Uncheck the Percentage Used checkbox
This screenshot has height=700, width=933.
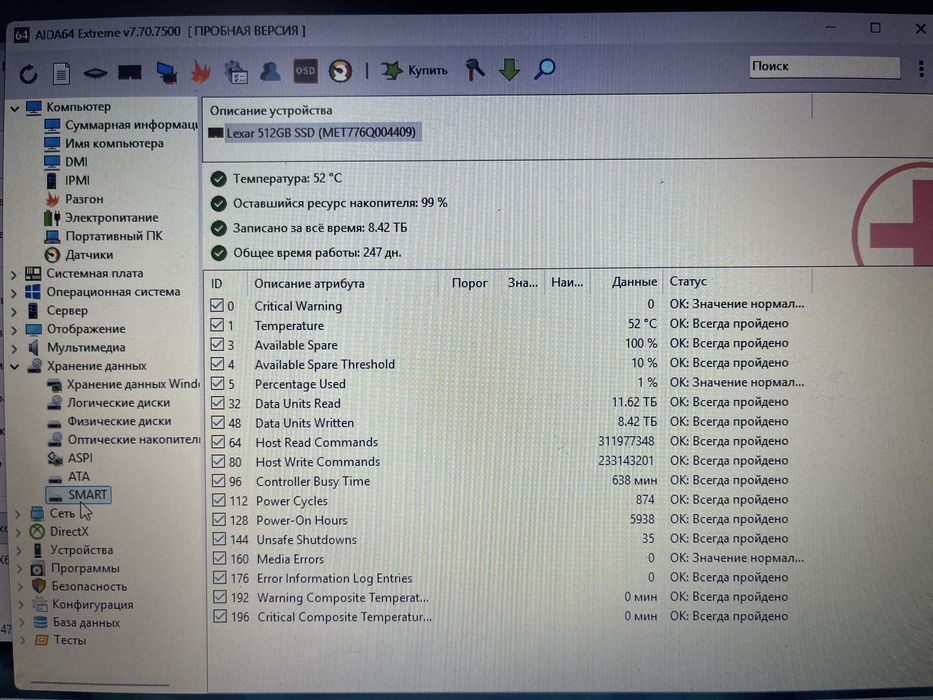point(218,383)
